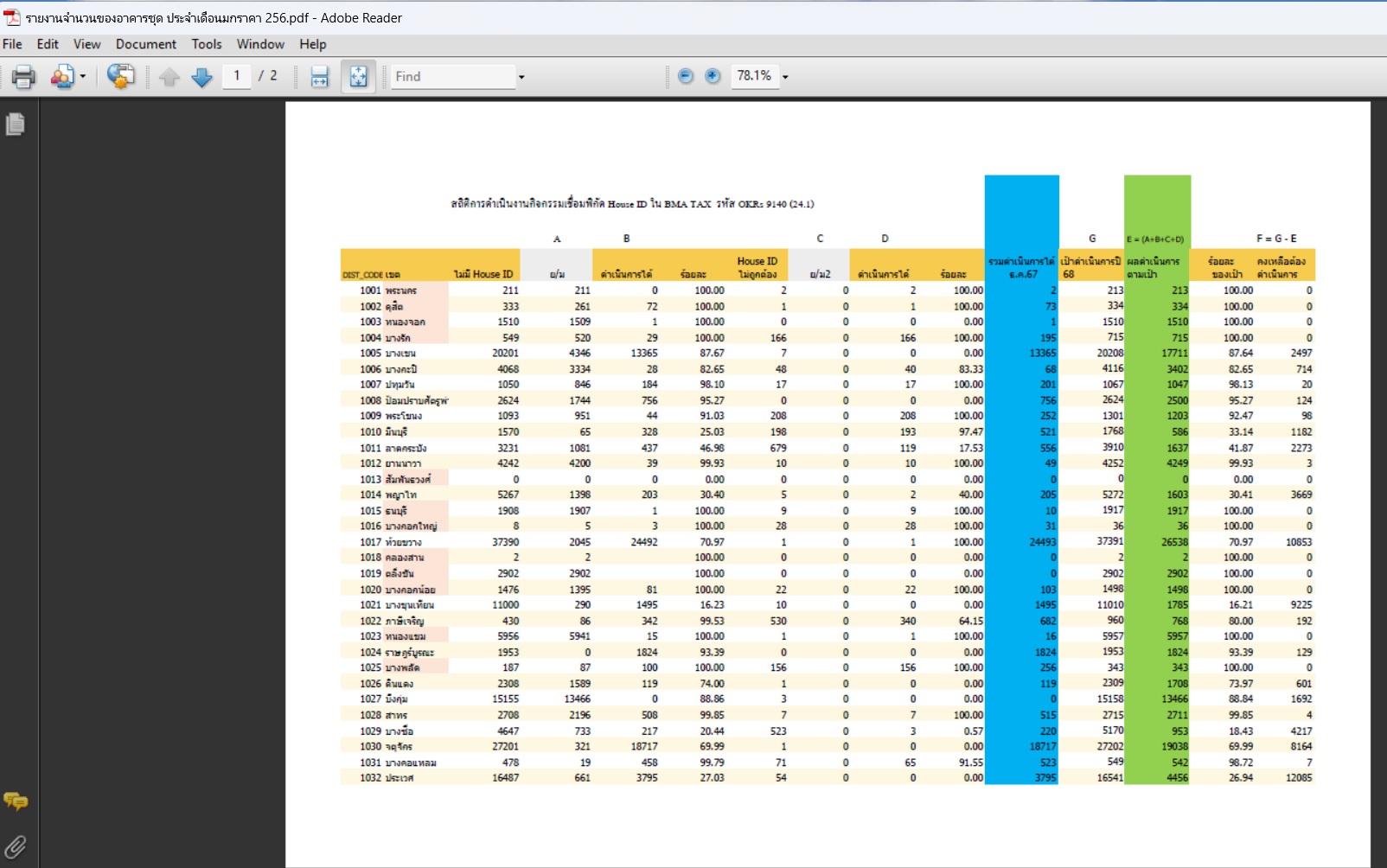The height and width of the screenshot is (868, 1387).
Task: Click district code 1032 row cell
Action: coord(370,778)
